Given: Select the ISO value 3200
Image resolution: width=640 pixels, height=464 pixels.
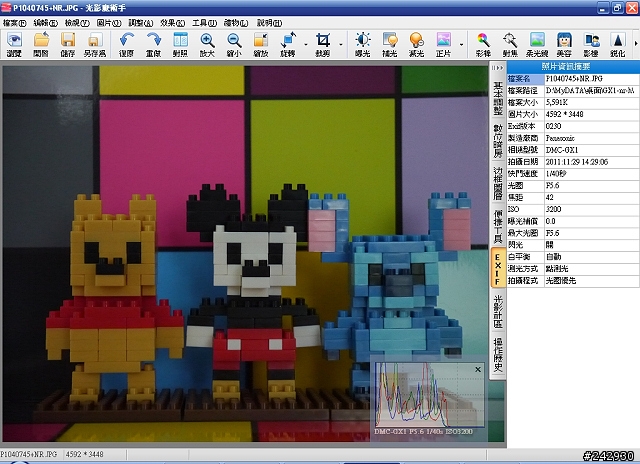Looking at the screenshot, I should coord(553,209).
